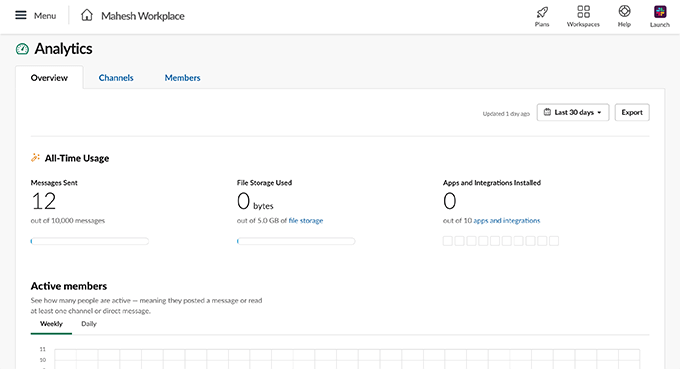Click the Messages Sent progress bar

tap(90, 241)
